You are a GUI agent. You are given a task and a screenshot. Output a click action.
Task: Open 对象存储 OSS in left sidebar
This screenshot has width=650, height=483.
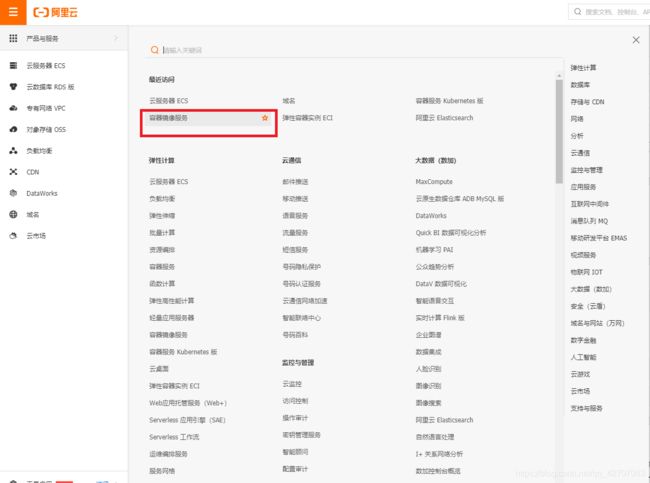(46, 129)
